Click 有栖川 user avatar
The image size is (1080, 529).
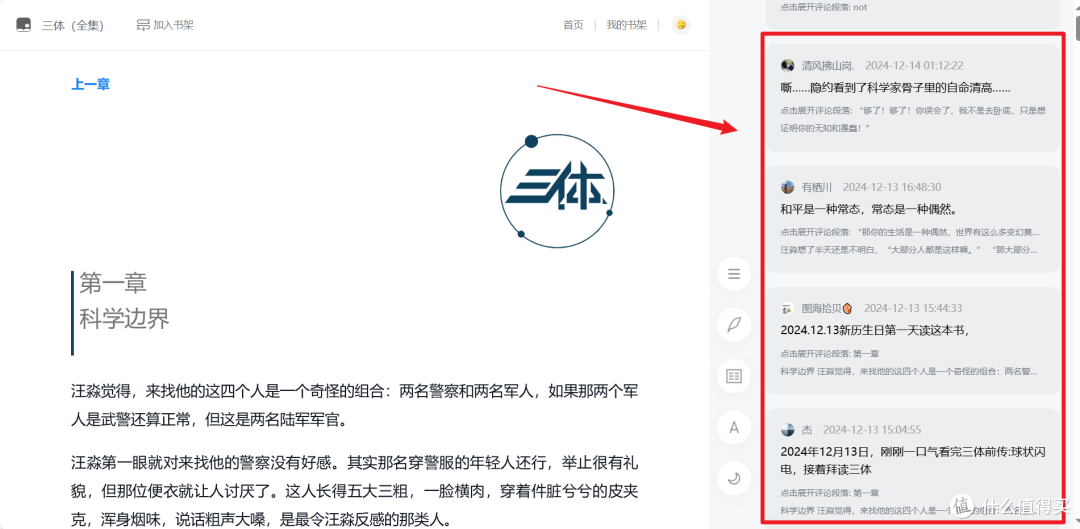coord(787,187)
